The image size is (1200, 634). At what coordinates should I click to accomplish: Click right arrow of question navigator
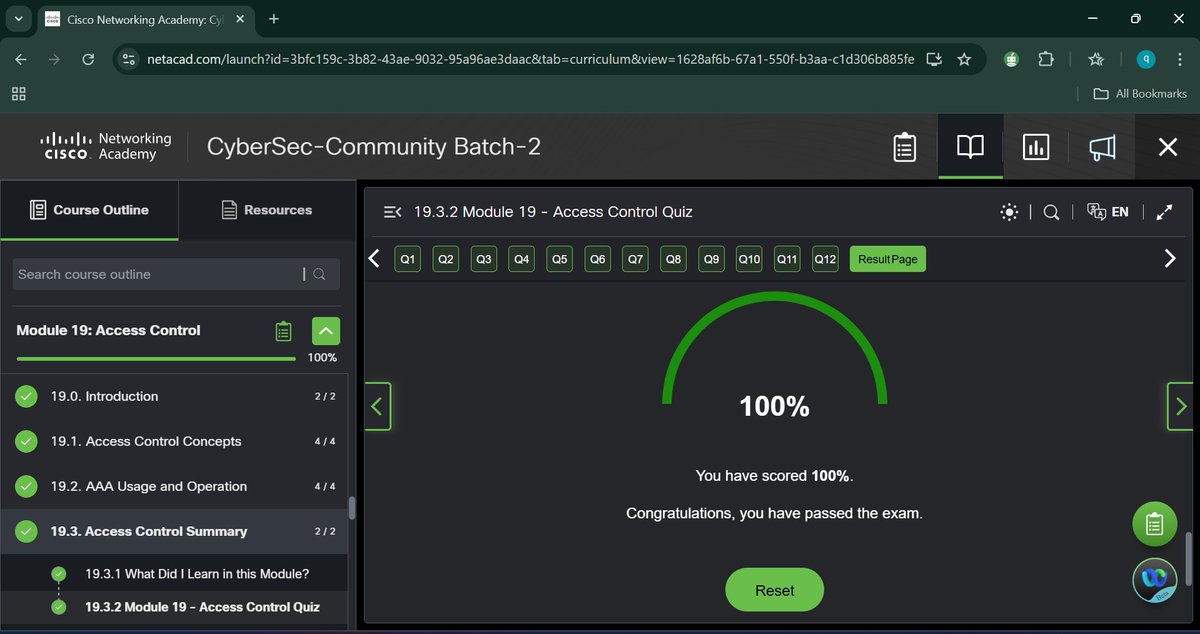pyautogui.click(x=1170, y=259)
